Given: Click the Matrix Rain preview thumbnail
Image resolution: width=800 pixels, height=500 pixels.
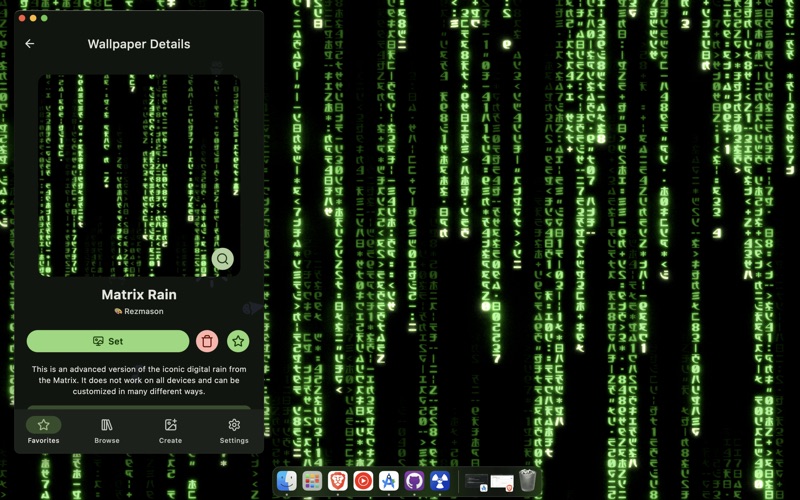Looking at the screenshot, I should tap(139, 176).
